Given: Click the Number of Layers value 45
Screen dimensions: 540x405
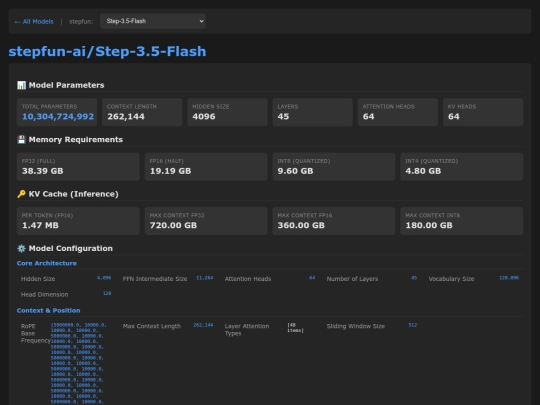Looking at the screenshot, I should coord(414,278).
